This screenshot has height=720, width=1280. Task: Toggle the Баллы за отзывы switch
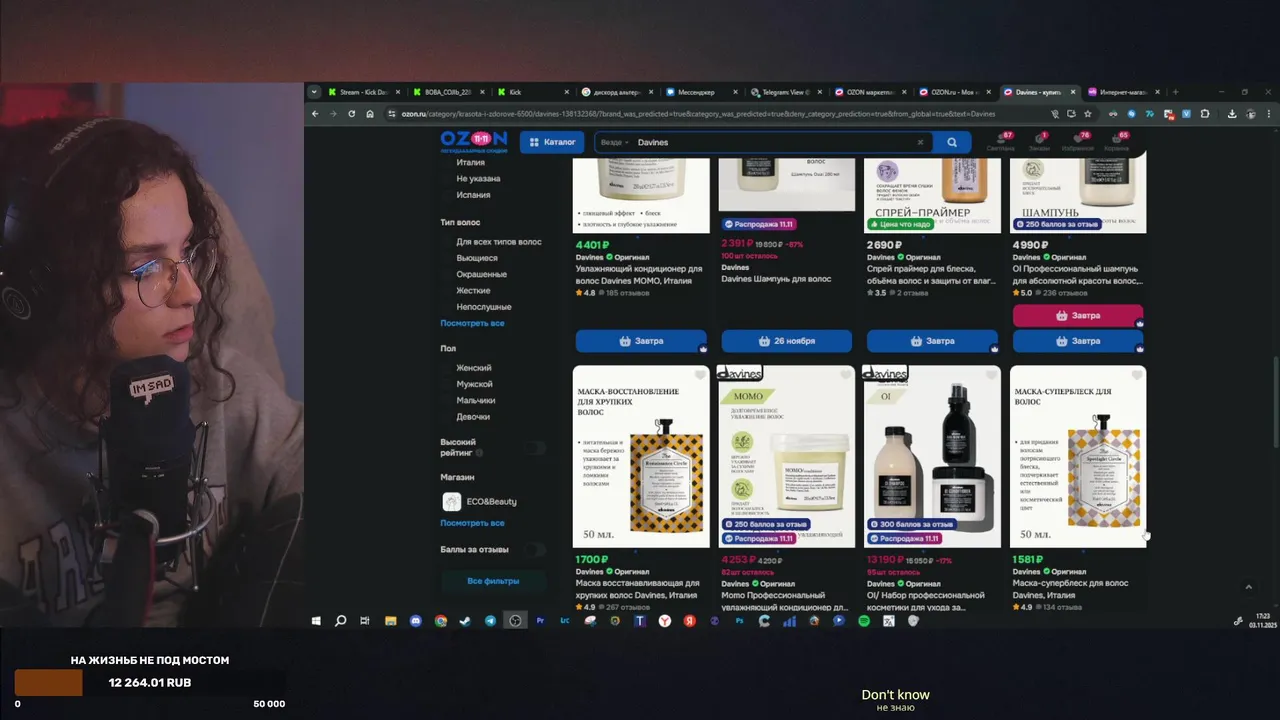(536, 549)
